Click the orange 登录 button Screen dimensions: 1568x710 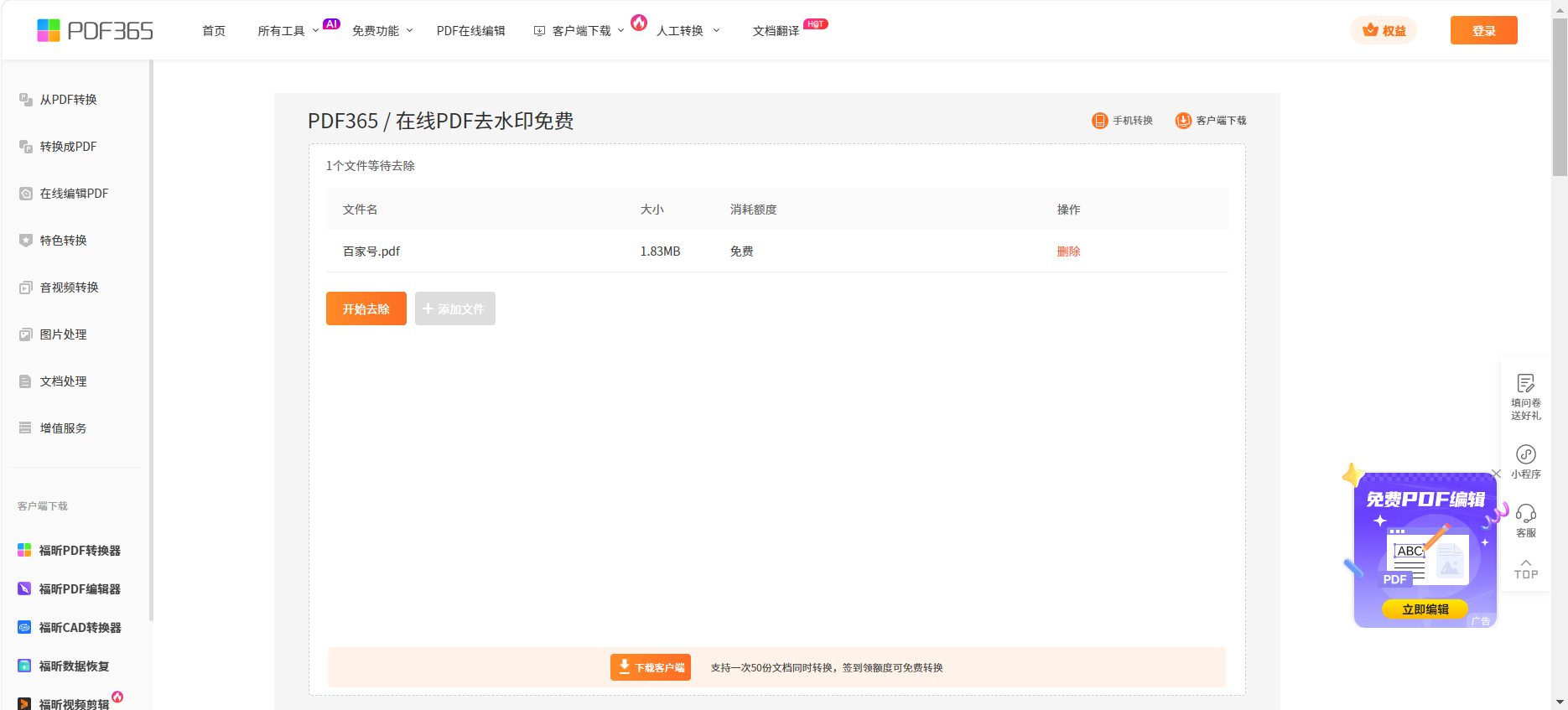tap(1483, 30)
